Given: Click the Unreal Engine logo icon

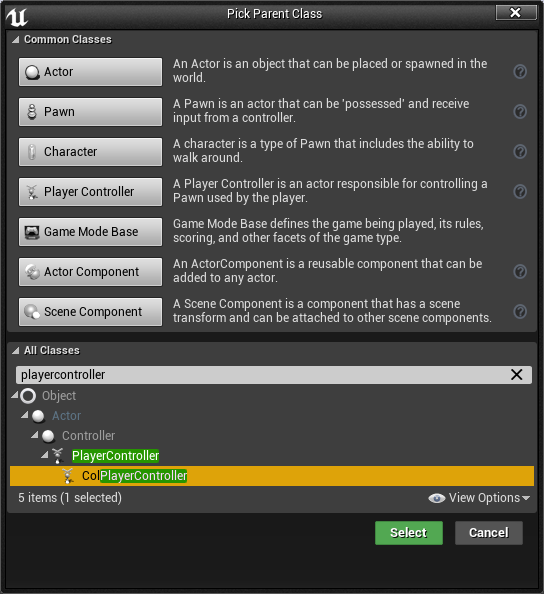Looking at the screenshot, I should [x=17, y=16].
